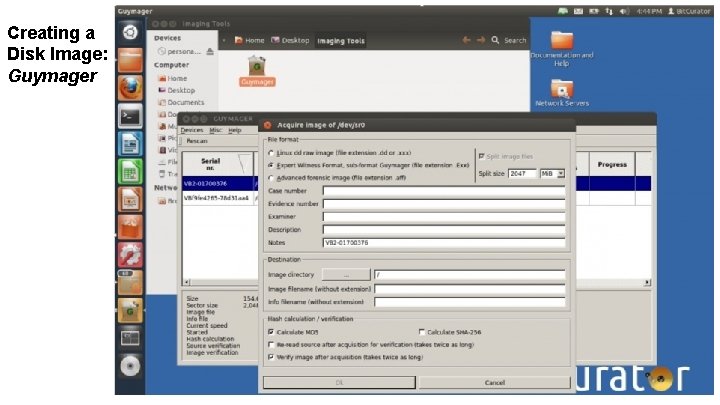Select Expert Witness Format option
Image resolution: width=720 pixels, height=405 pixels.
(x=271, y=165)
